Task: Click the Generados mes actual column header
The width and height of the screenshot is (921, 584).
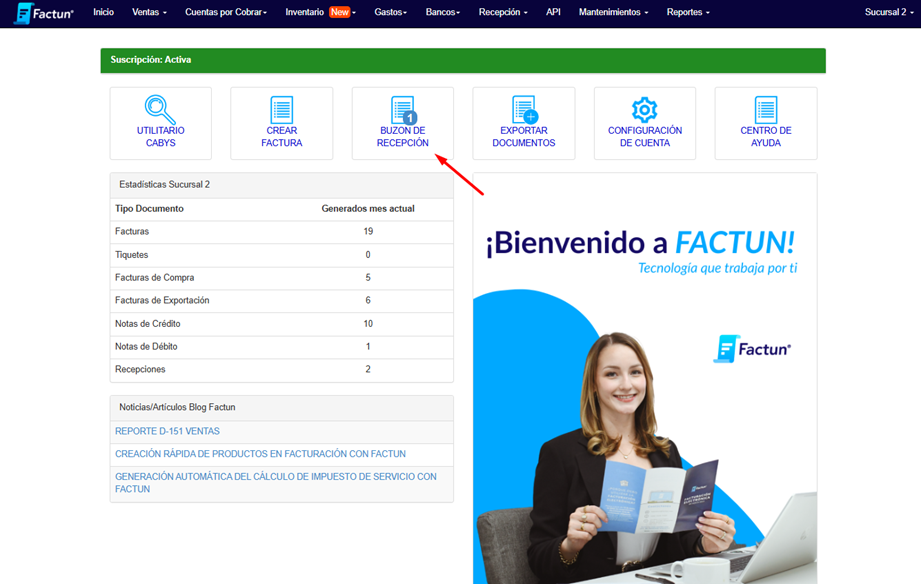Action: click(368, 209)
